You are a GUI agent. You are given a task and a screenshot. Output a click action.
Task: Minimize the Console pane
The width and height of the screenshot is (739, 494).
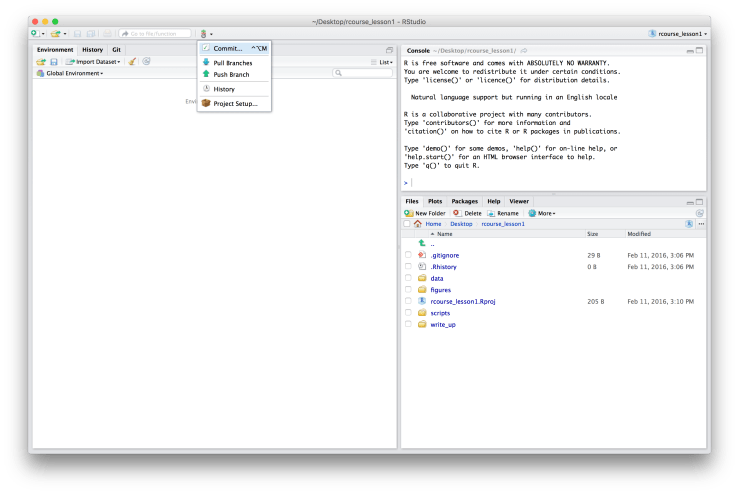[x=690, y=51]
